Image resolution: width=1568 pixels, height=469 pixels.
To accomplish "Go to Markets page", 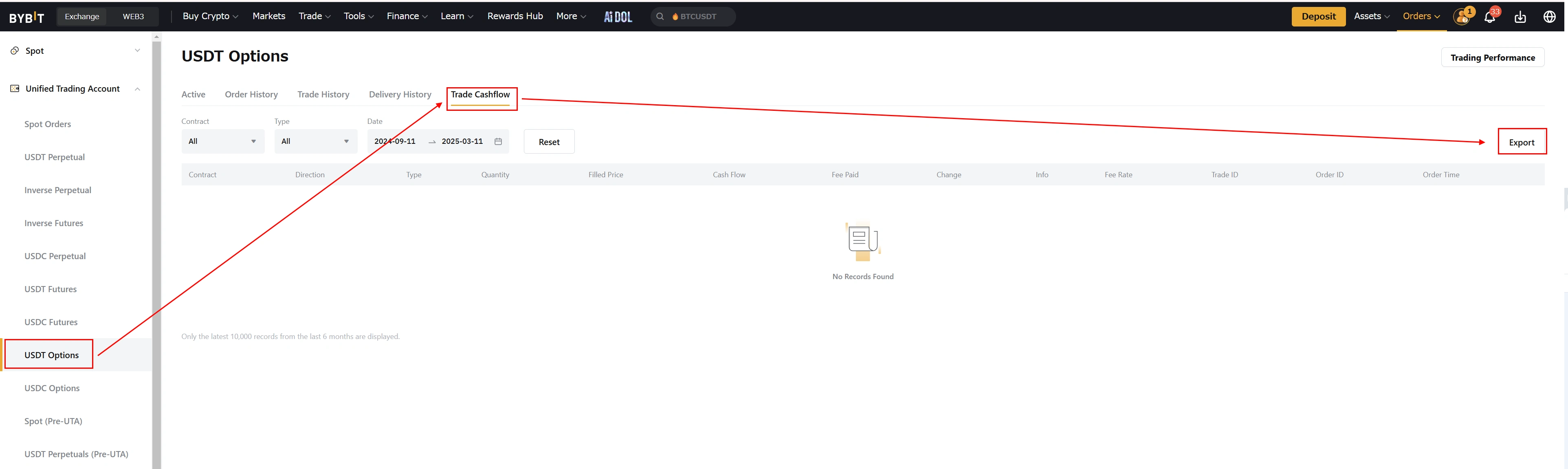I will click(268, 16).
